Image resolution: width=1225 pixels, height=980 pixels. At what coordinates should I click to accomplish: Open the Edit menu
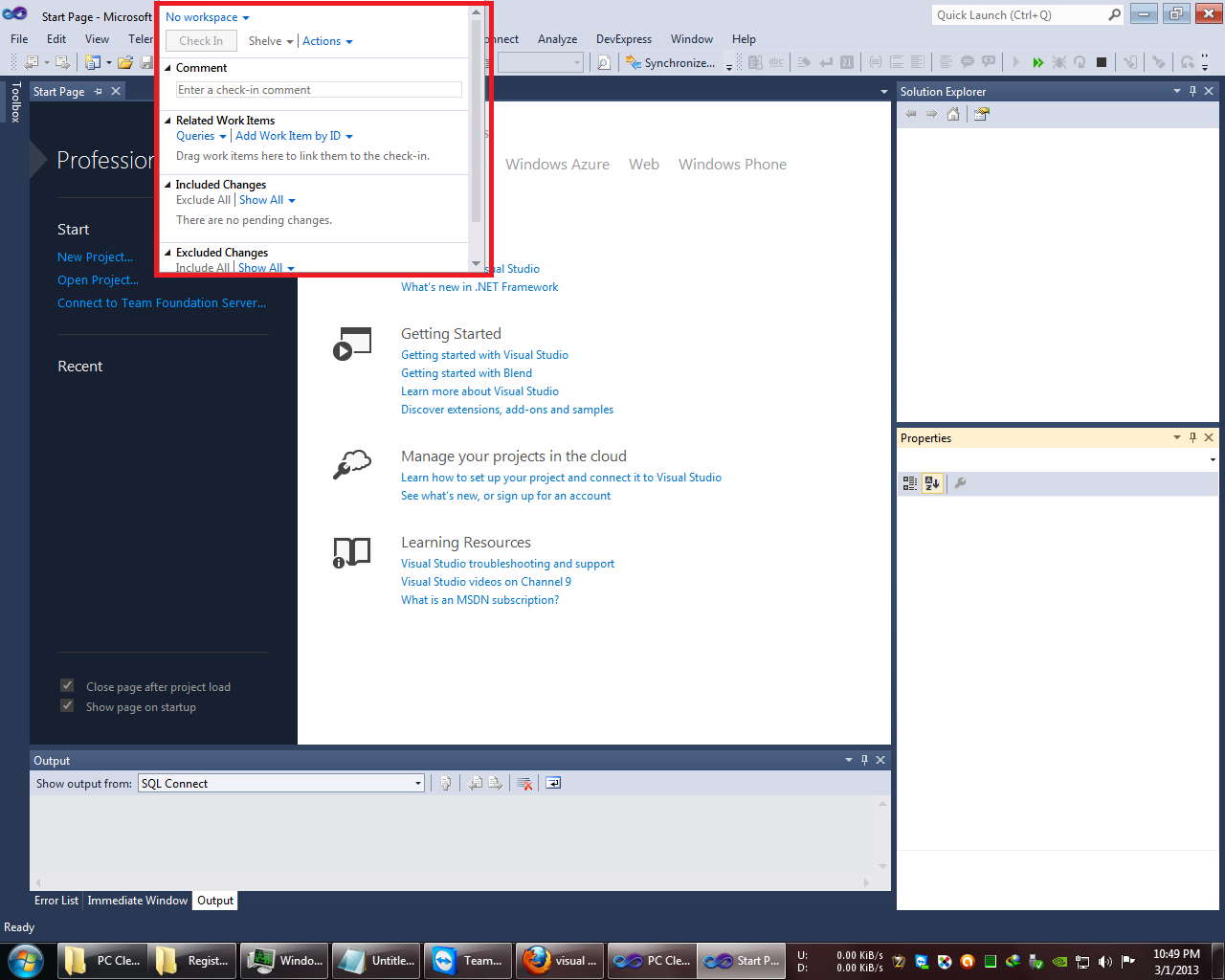coord(56,39)
